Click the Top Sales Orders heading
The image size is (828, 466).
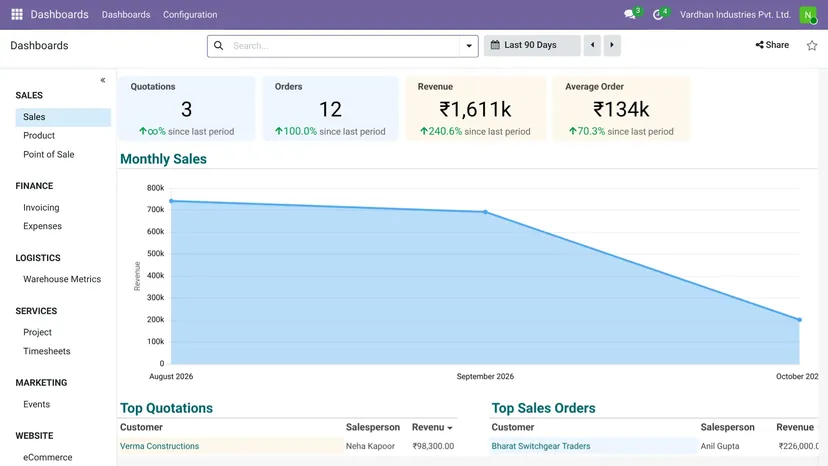(543, 408)
